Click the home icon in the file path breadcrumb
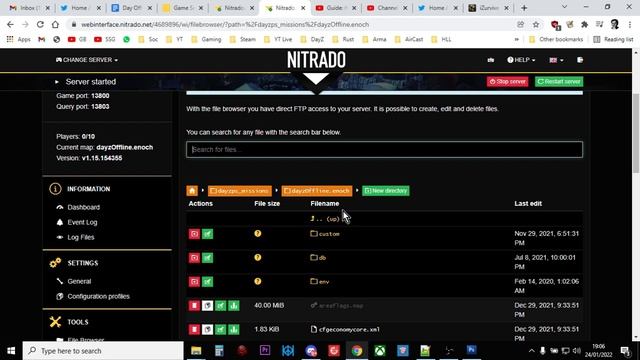 point(192,191)
